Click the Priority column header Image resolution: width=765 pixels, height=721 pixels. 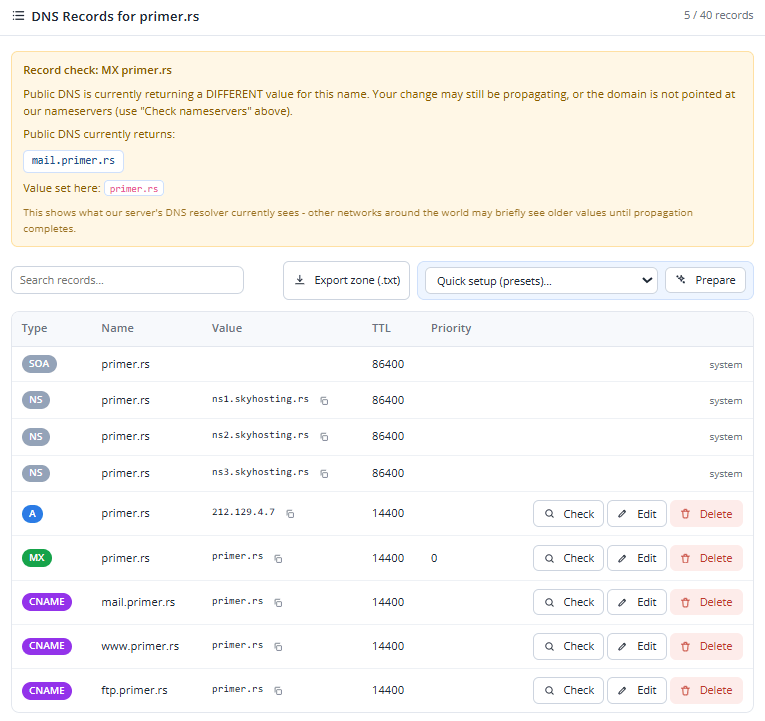[x=451, y=328]
